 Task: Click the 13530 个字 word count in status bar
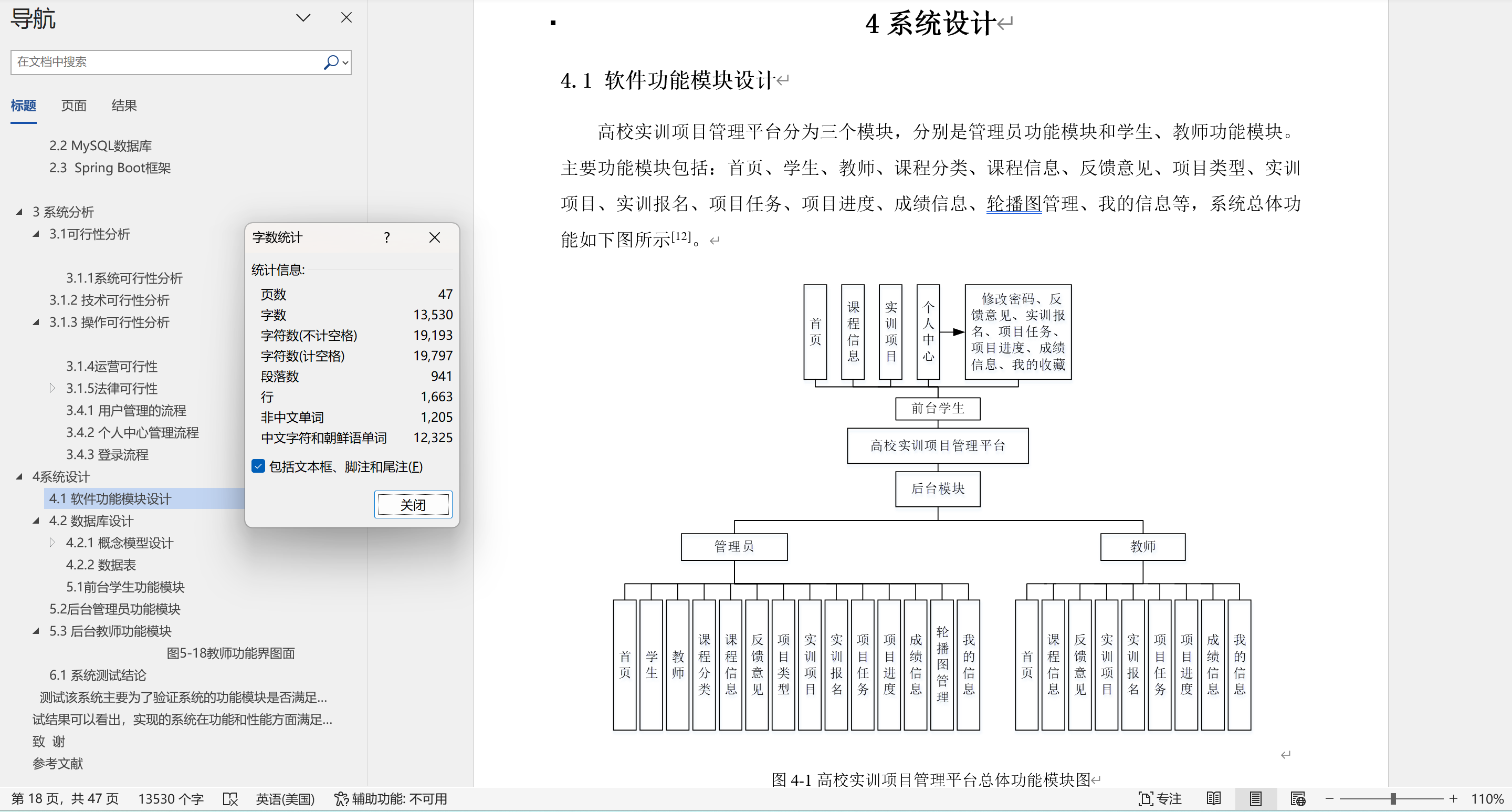170,798
